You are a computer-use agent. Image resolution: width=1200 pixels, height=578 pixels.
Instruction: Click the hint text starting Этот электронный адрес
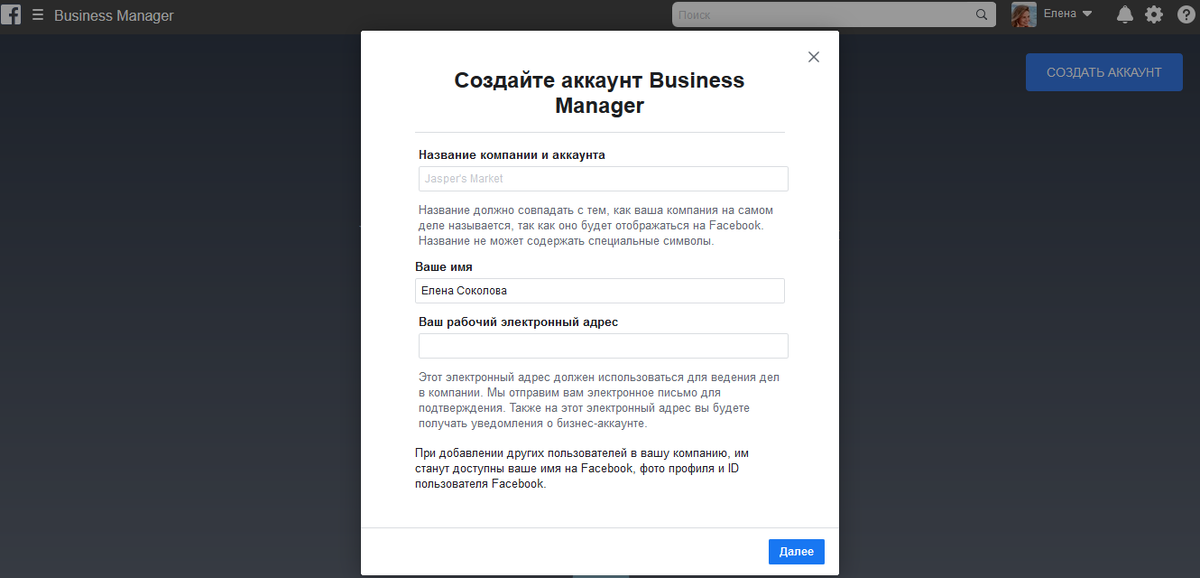[x=599, y=401]
